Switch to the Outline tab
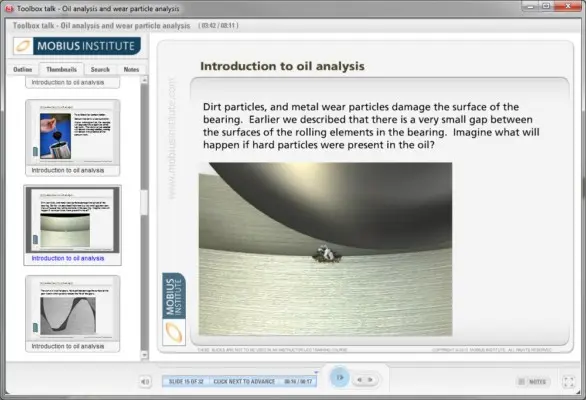The height and width of the screenshot is (400, 586). [x=23, y=70]
